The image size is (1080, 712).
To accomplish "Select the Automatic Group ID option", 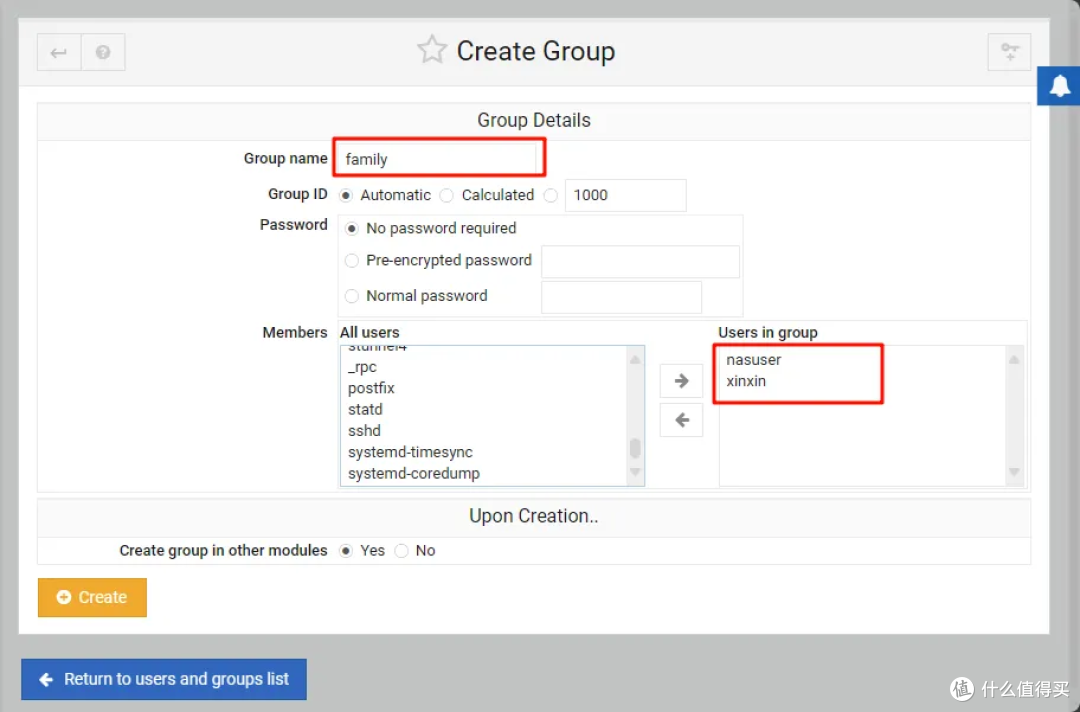I will pos(347,195).
